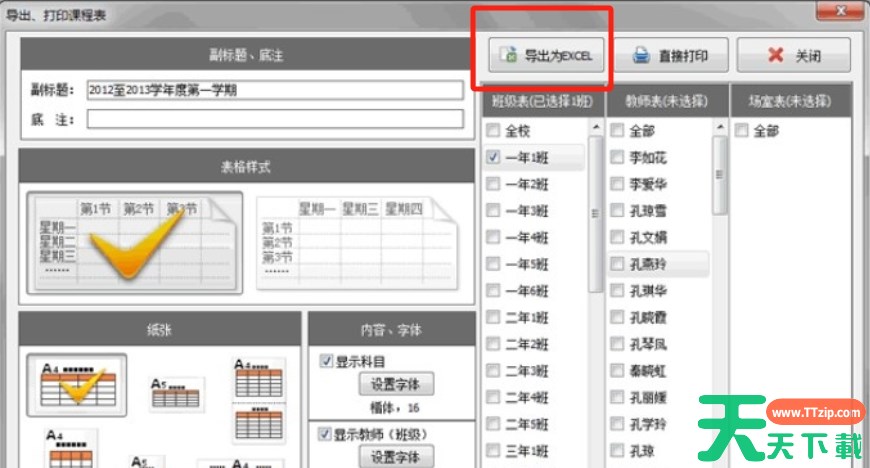The height and width of the screenshot is (468, 870).
Task: Click the class list scrollbar thumb
Action: pyautogui.click(x=595, y=214)
